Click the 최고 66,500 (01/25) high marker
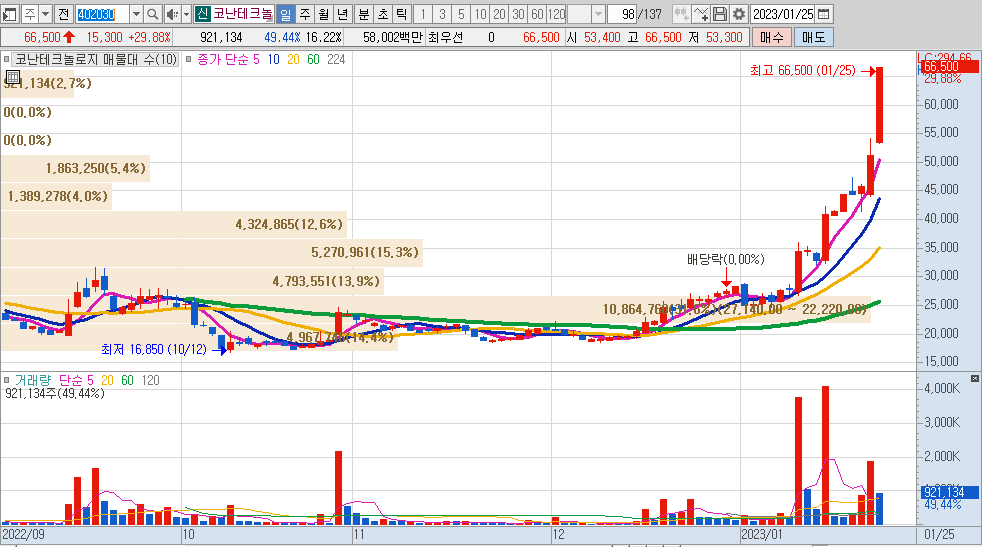 pyautogui.click(x=802, y=71)
